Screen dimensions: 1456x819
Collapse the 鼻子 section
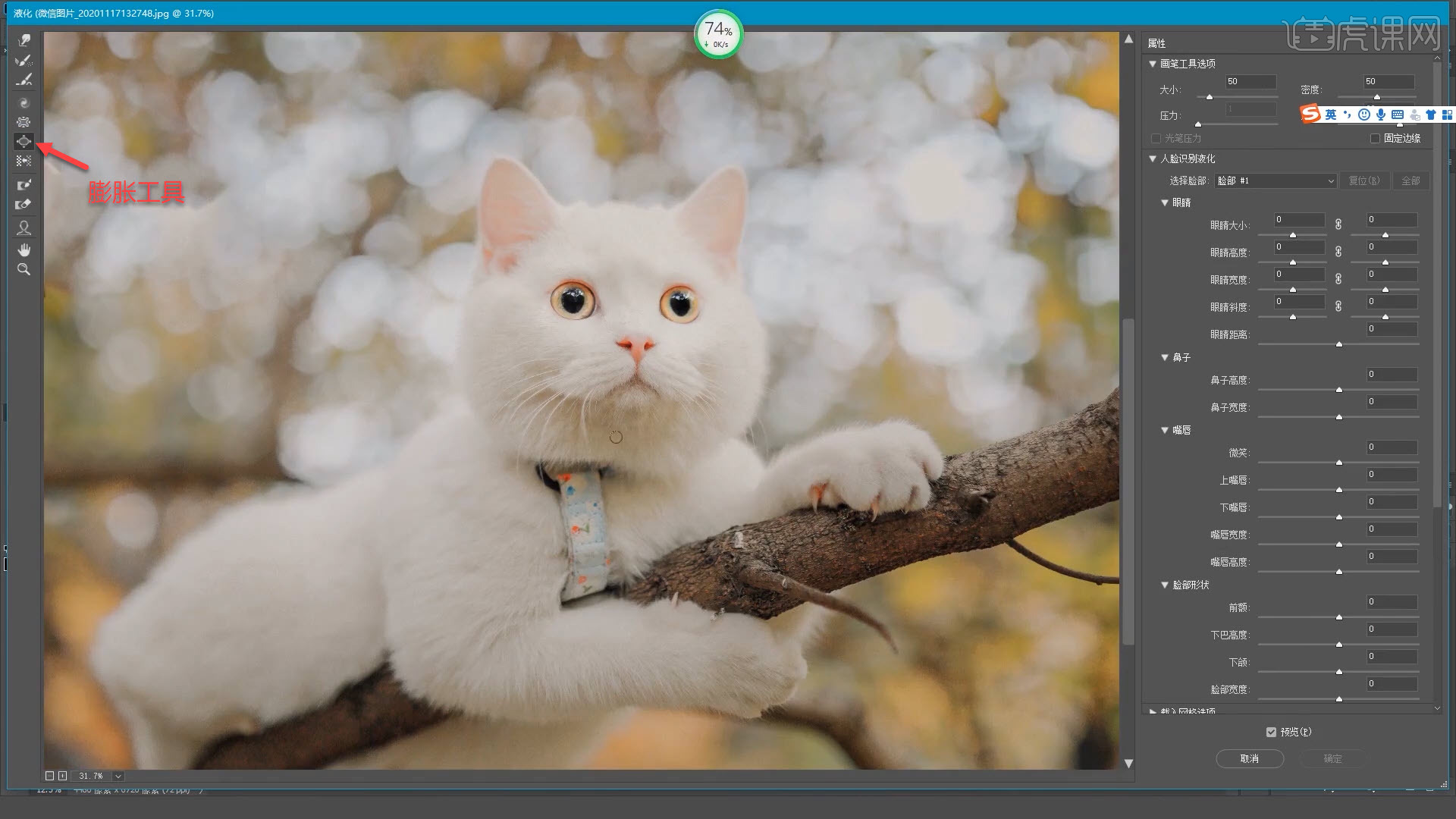1165,357
